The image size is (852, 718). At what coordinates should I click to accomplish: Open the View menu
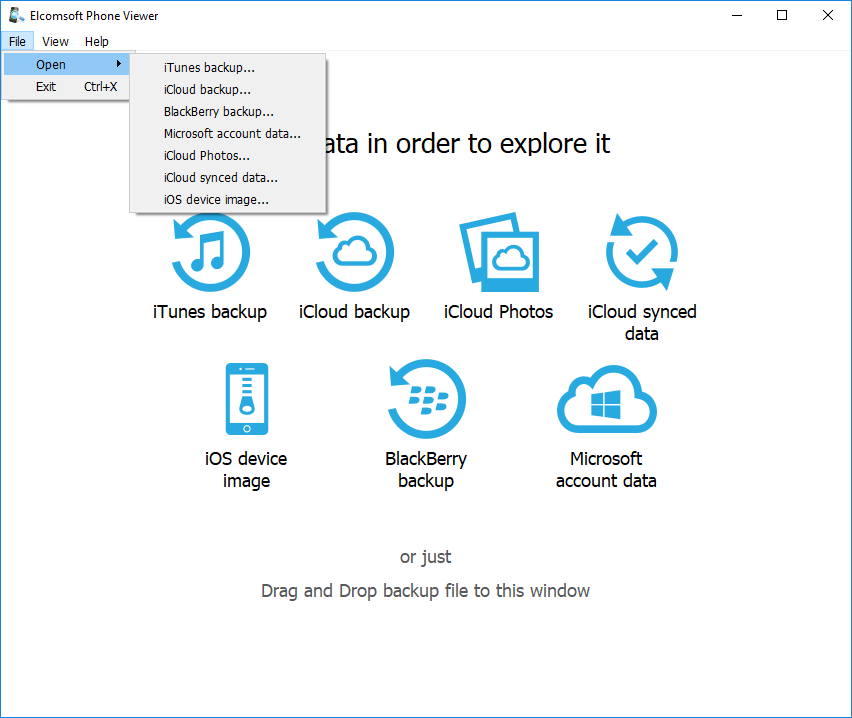tap(55, 41)
